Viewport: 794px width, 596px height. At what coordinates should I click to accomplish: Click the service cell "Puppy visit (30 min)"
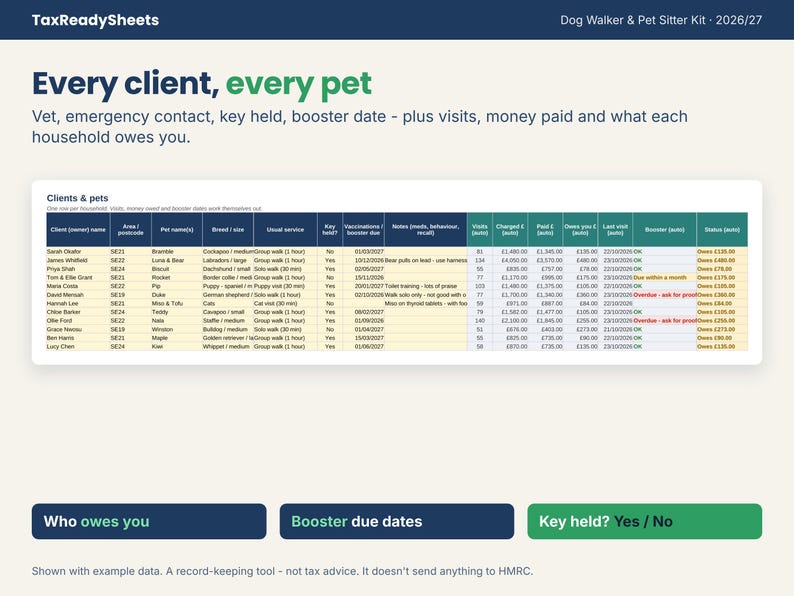tap(285, 286)
